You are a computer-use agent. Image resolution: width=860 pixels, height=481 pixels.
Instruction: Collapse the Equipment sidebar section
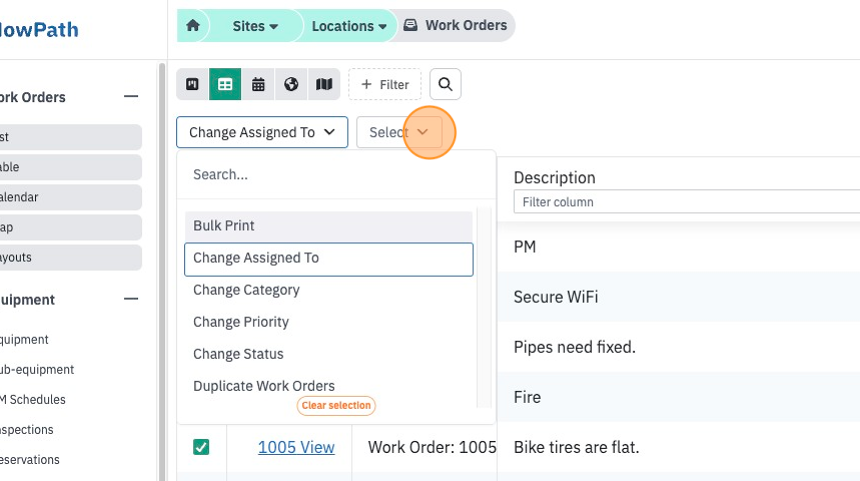click(x=131, y=299)
